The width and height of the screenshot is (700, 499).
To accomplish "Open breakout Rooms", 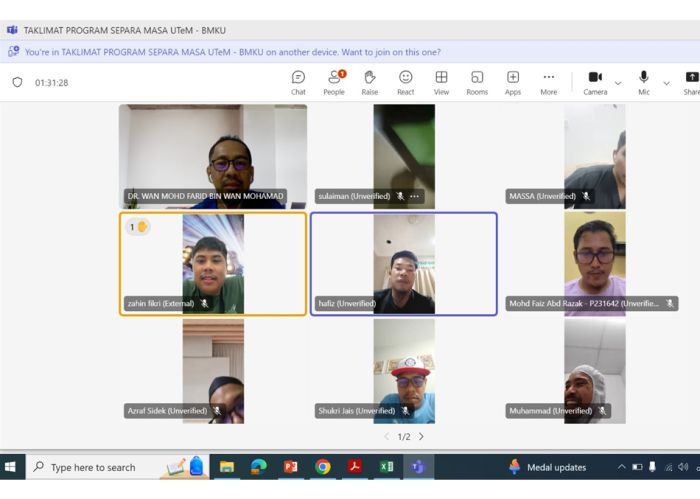I will [477, 82].
